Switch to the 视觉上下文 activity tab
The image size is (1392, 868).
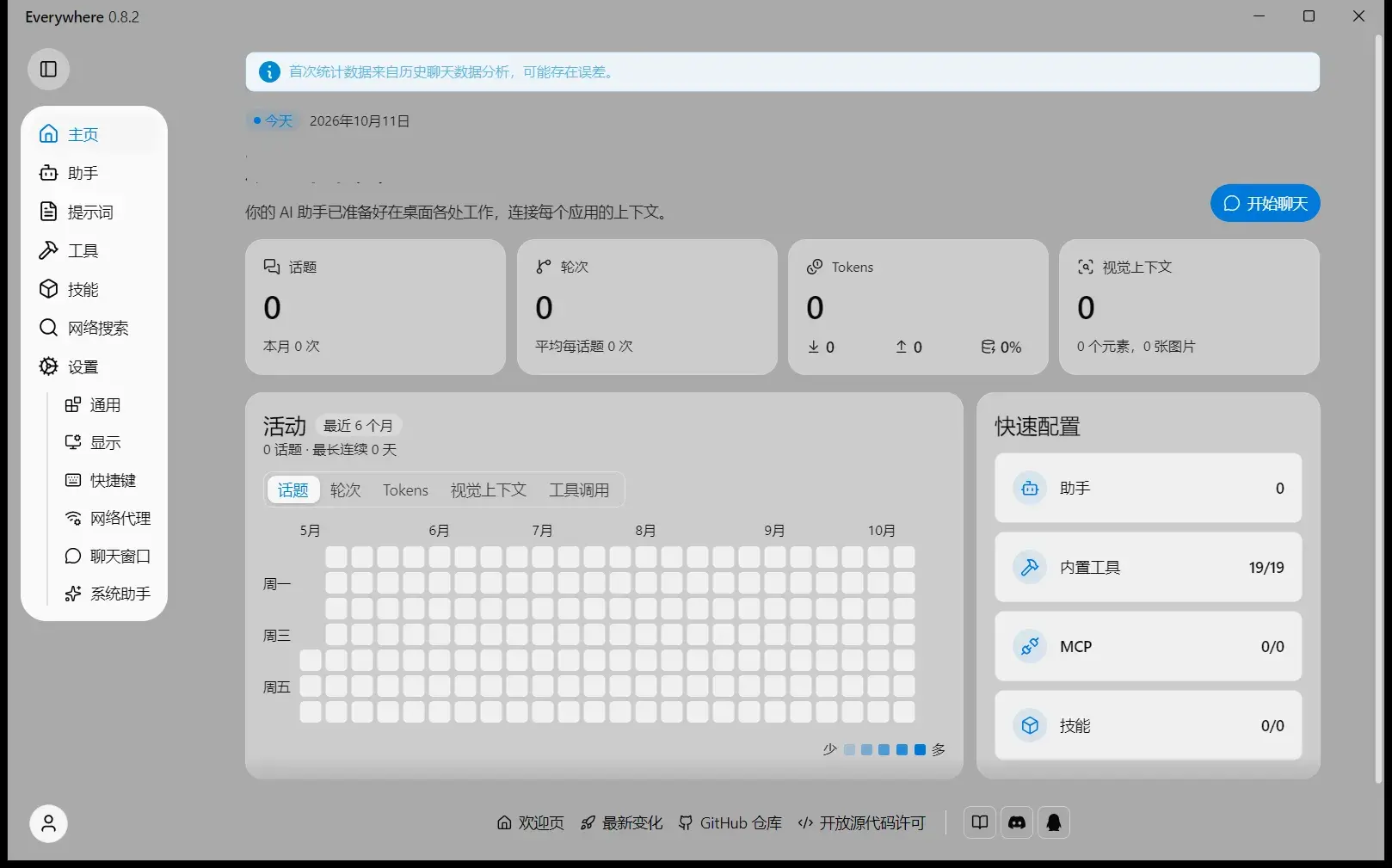[489, 489]
